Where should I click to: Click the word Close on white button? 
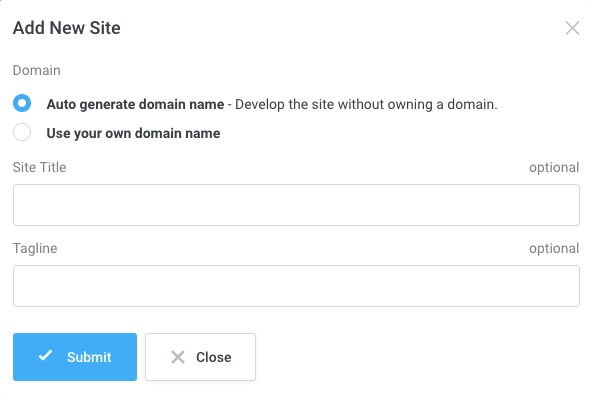(x=214, y=357)
